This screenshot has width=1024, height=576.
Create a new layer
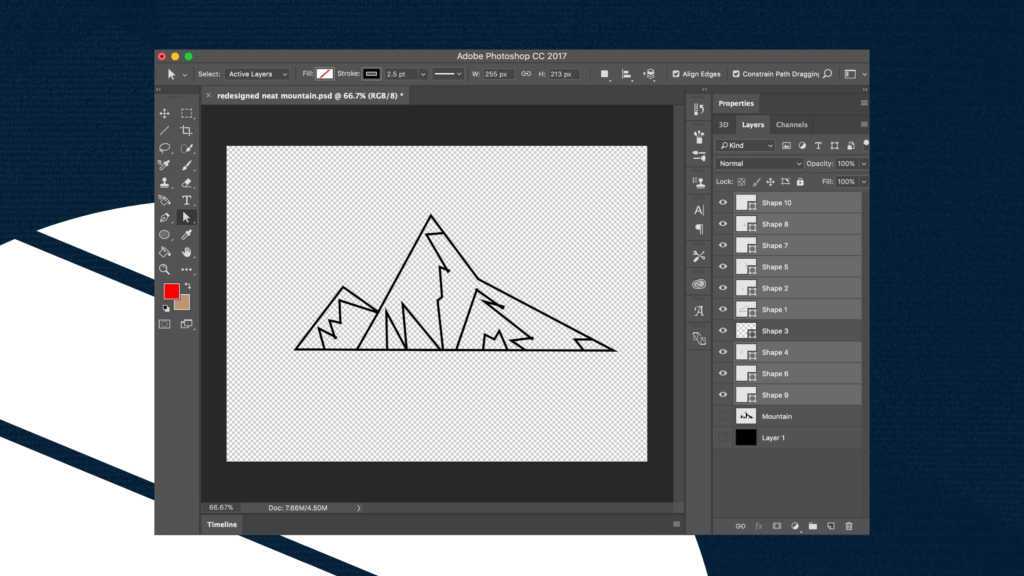(x=831, y=526)
